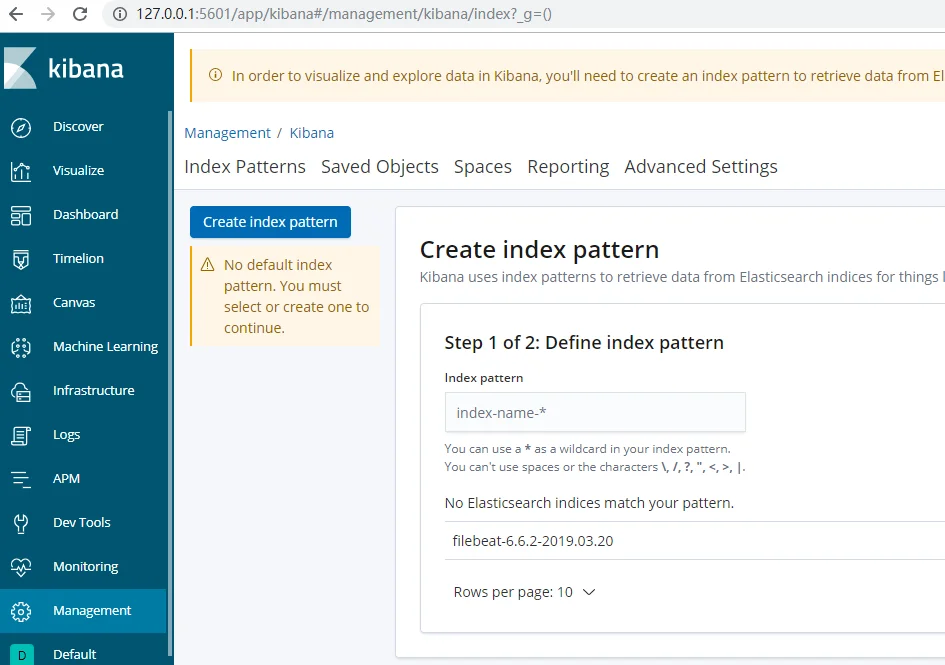Screen dimensions: 945x665
Task: Click the Kibana logo
Action: pyautogui.click(x=65, y=68)
